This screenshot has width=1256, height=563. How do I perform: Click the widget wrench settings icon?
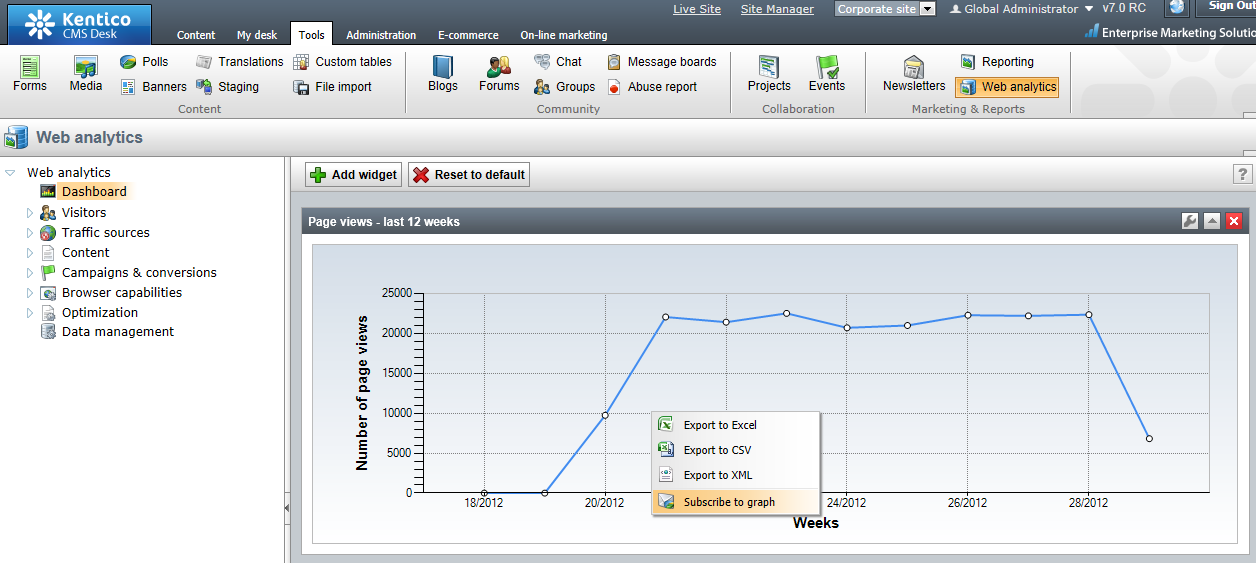[x=1190, y=221]
